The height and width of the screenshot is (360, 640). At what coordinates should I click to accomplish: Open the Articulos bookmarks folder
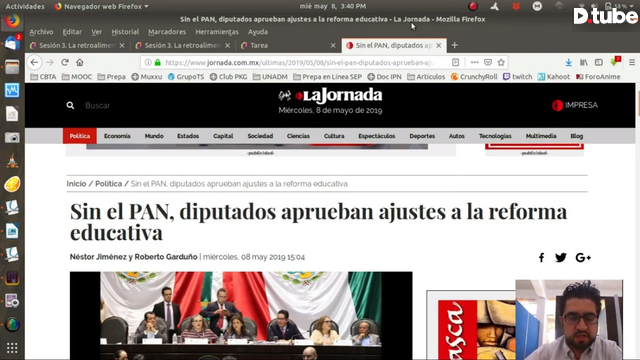click(426, 77)
